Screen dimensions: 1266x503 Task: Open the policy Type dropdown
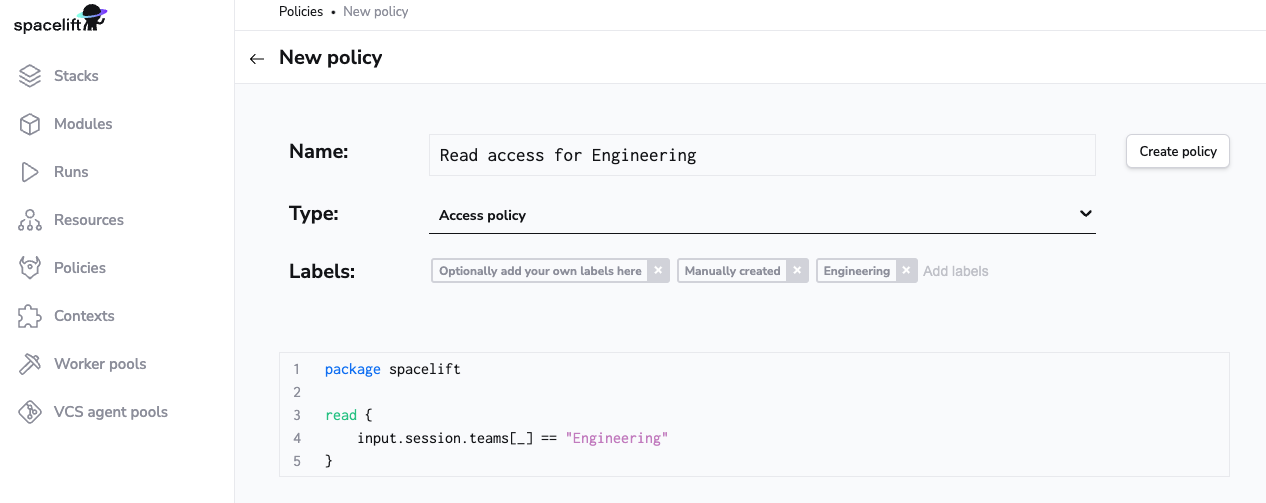coord(760,215)
